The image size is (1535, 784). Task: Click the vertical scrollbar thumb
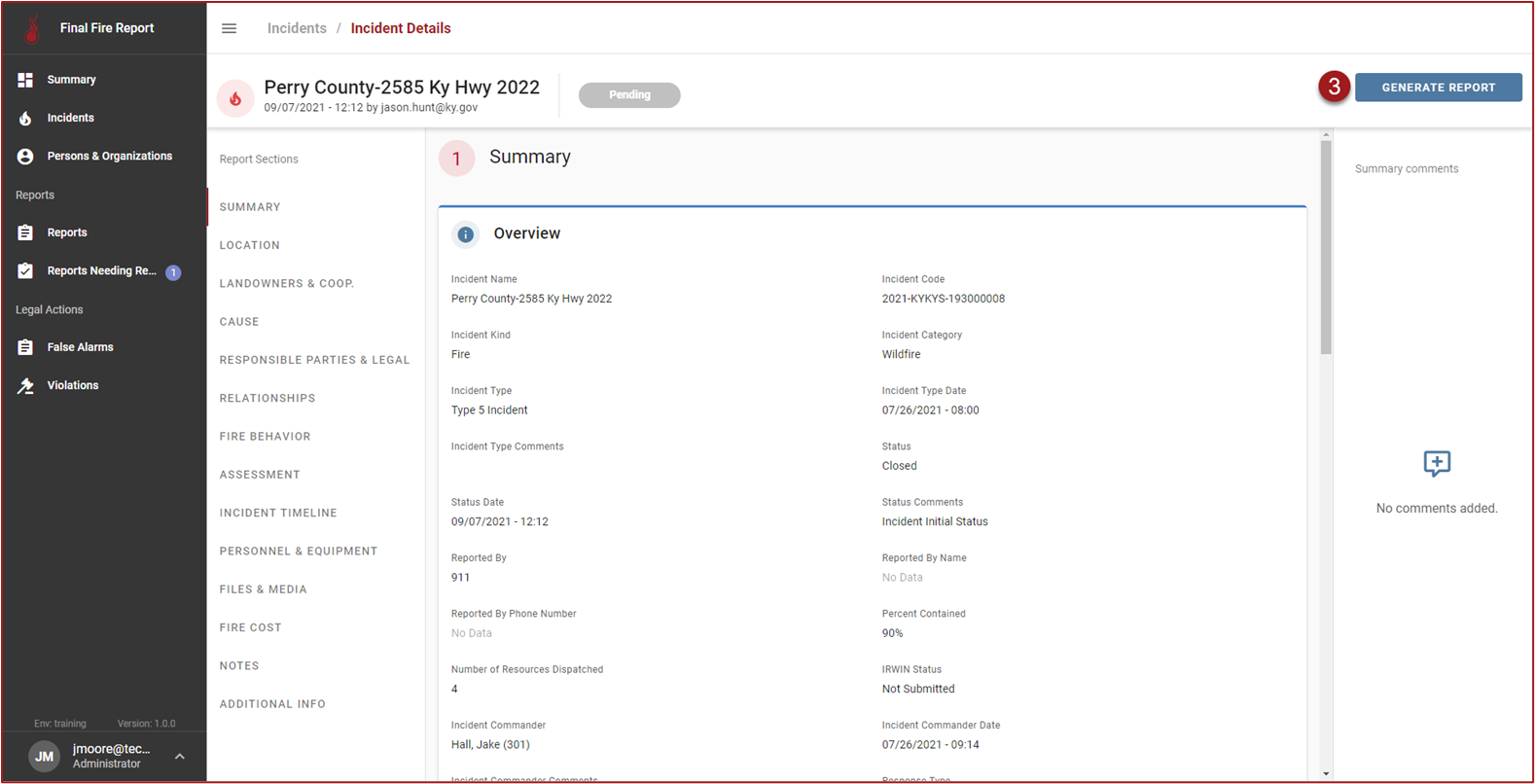pyautogui.click(x=1325, y=248)
